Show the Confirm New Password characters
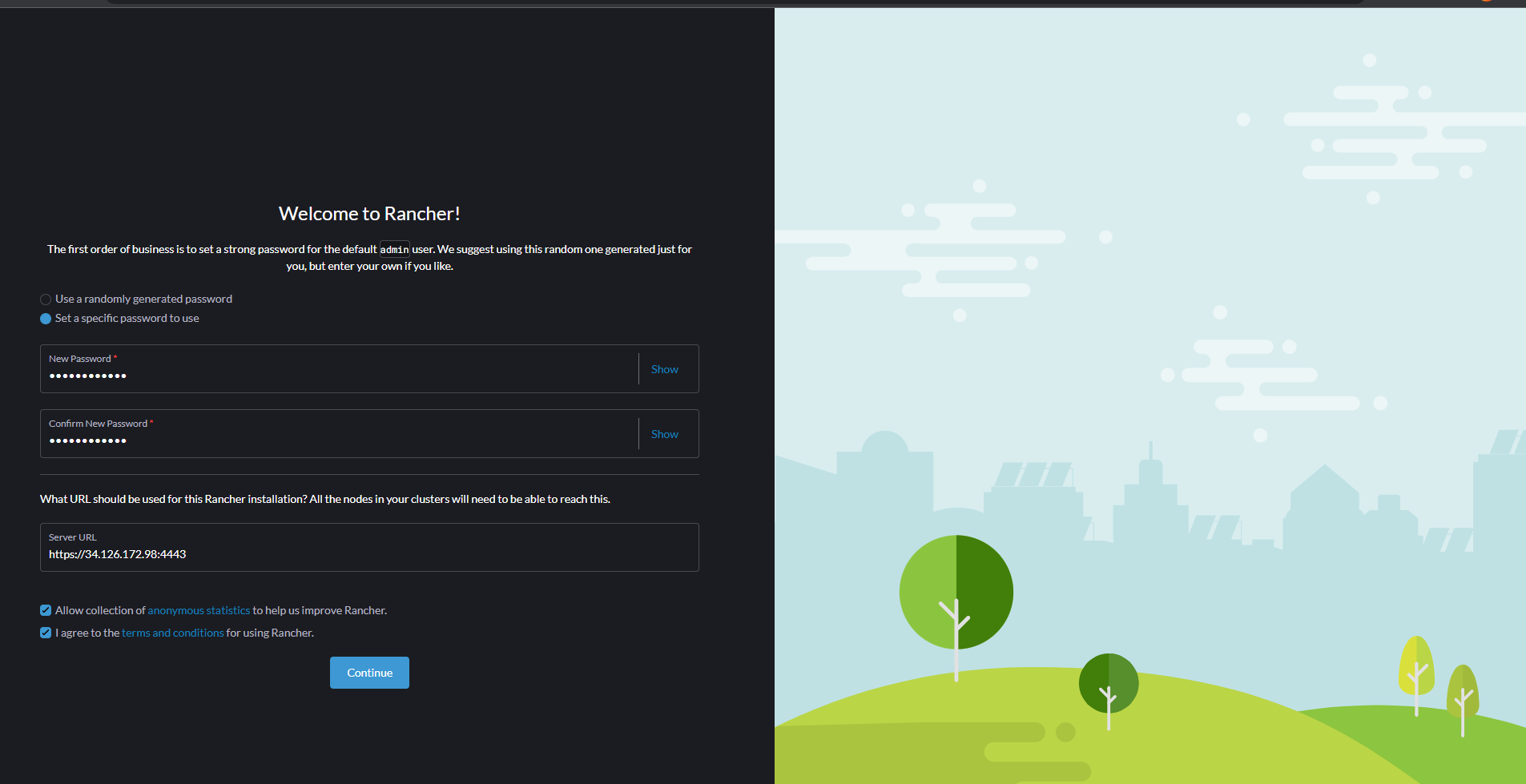The width and height of the screenshot is (1526, 784). point(665,434)
